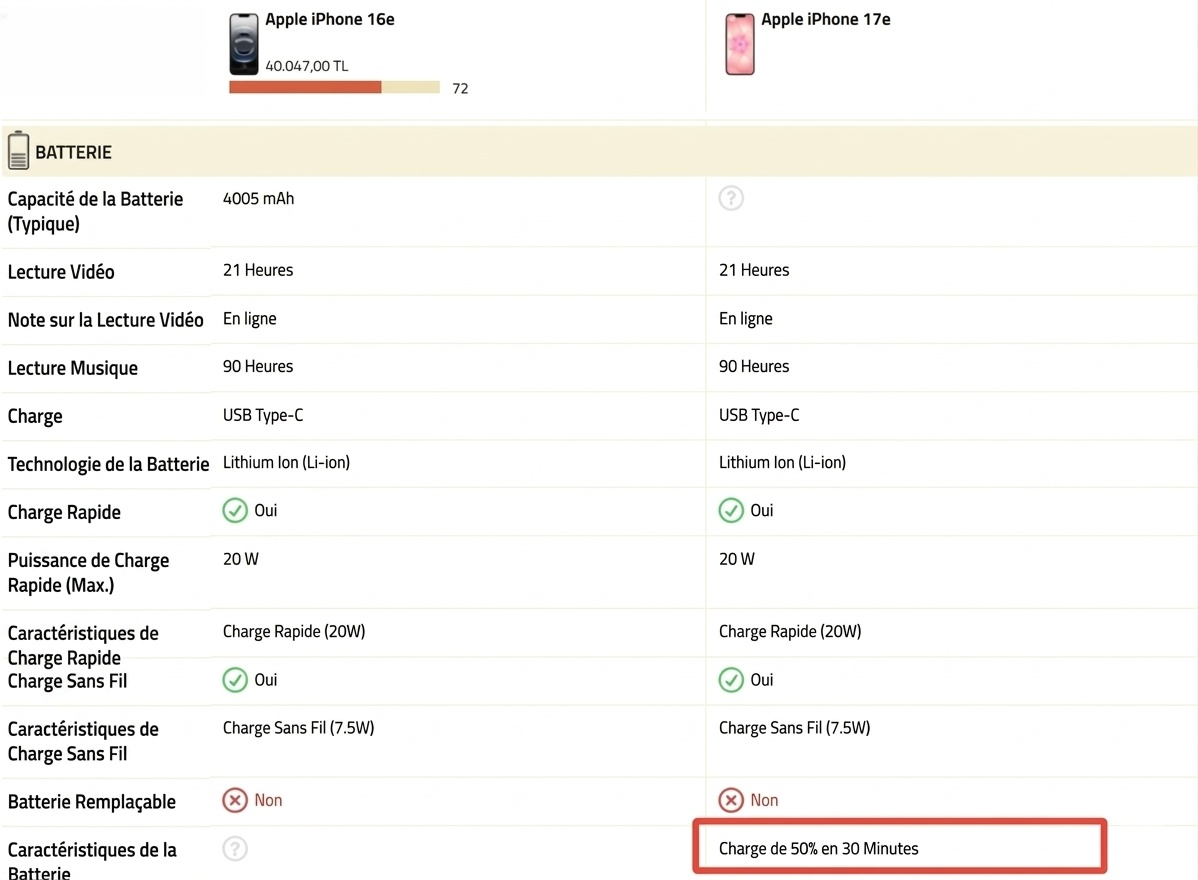Click the battery icon beside BATTERIE heading
Viewport: 1198px width, 880px height.
click(18, 152)
